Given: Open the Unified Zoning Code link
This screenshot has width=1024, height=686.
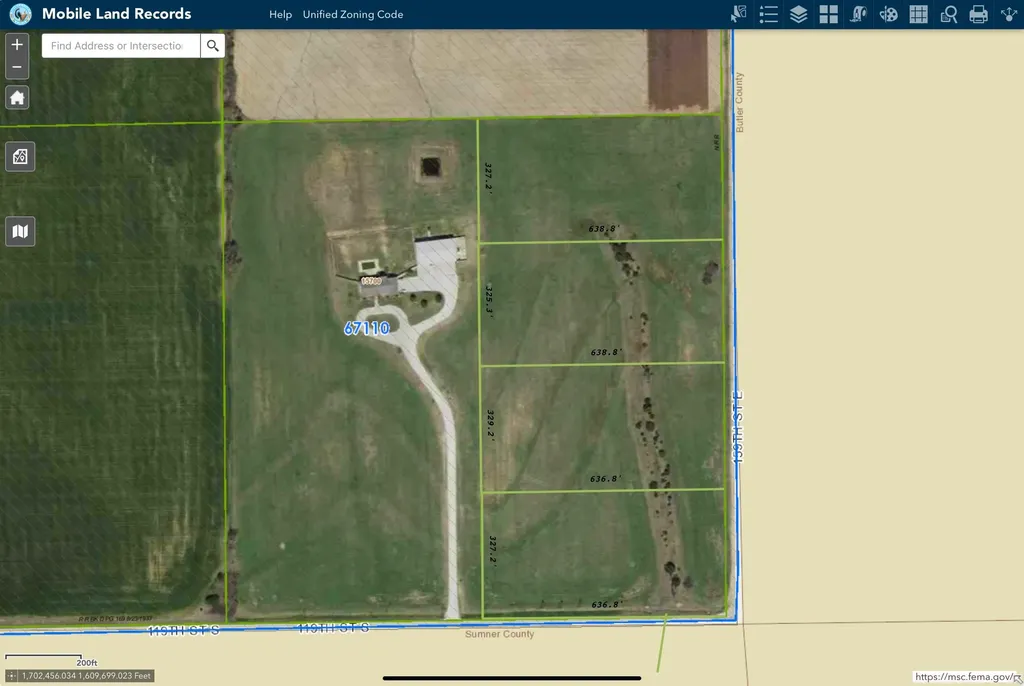Looking at the screenshot, I should click(353, 14).
